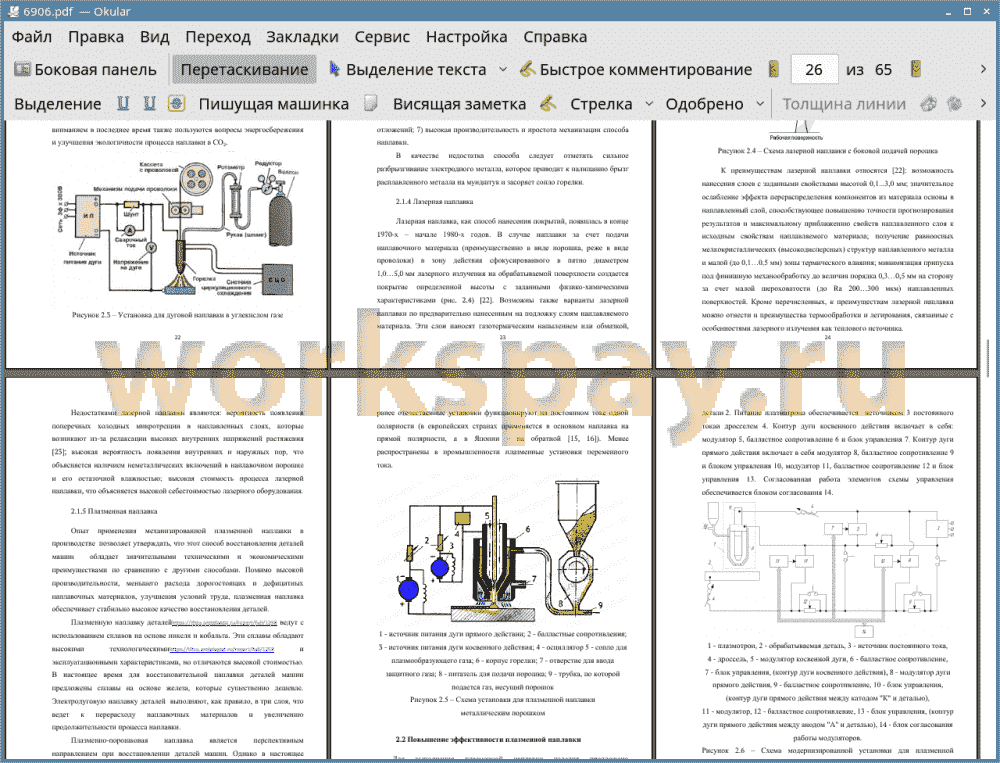This screenshot has width=1000, height=763.
Task: Open the Сервис menu
Action: [382, 37]
